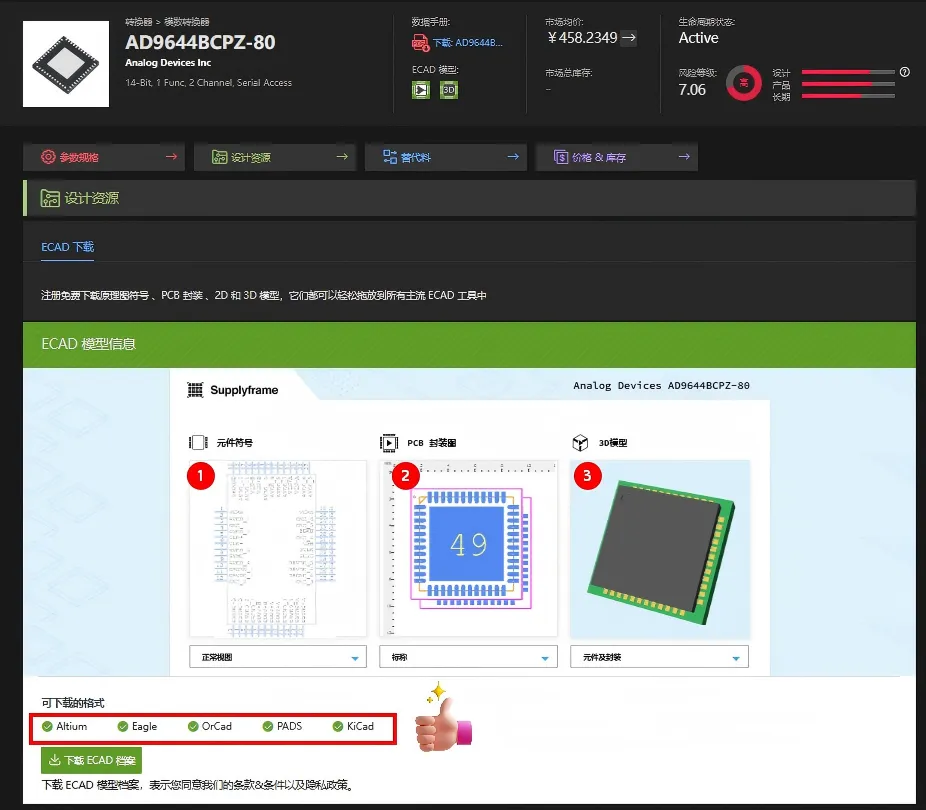Viewport: 926px width, 810px height.
Task: Click the 可下载的格式 label
Action: click(73, 703)
